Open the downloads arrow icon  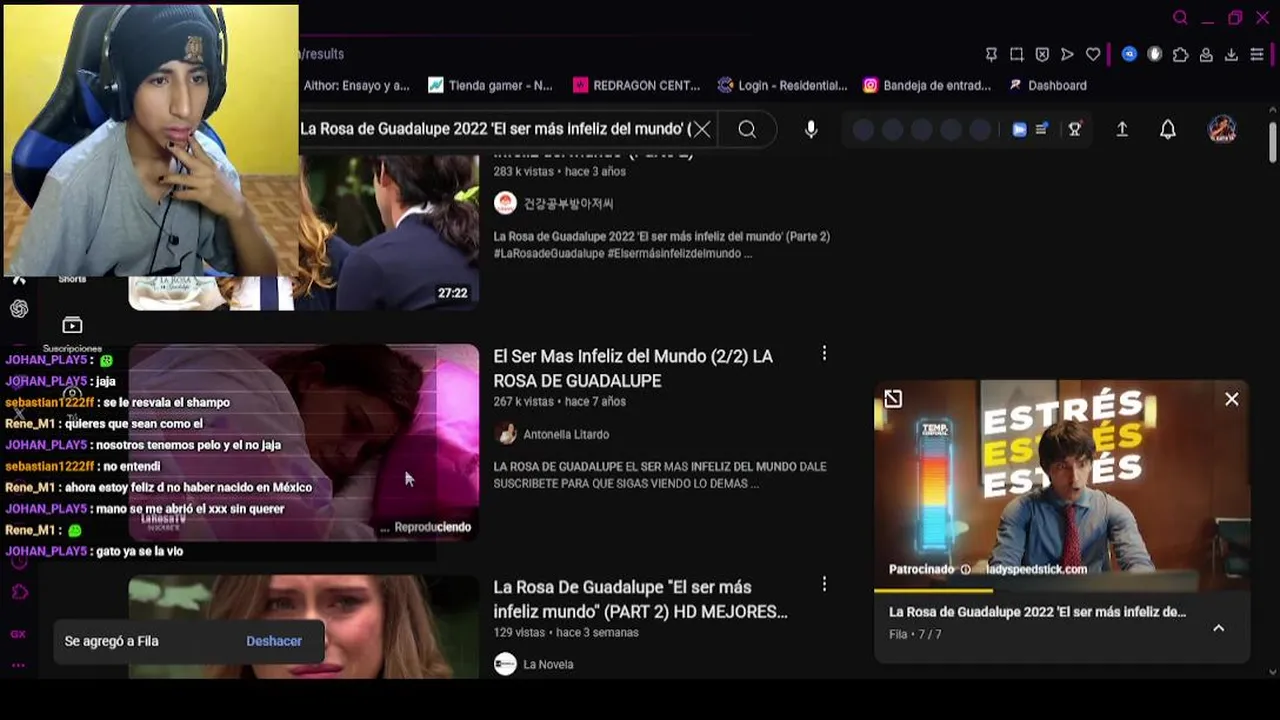coord(1231,54)
